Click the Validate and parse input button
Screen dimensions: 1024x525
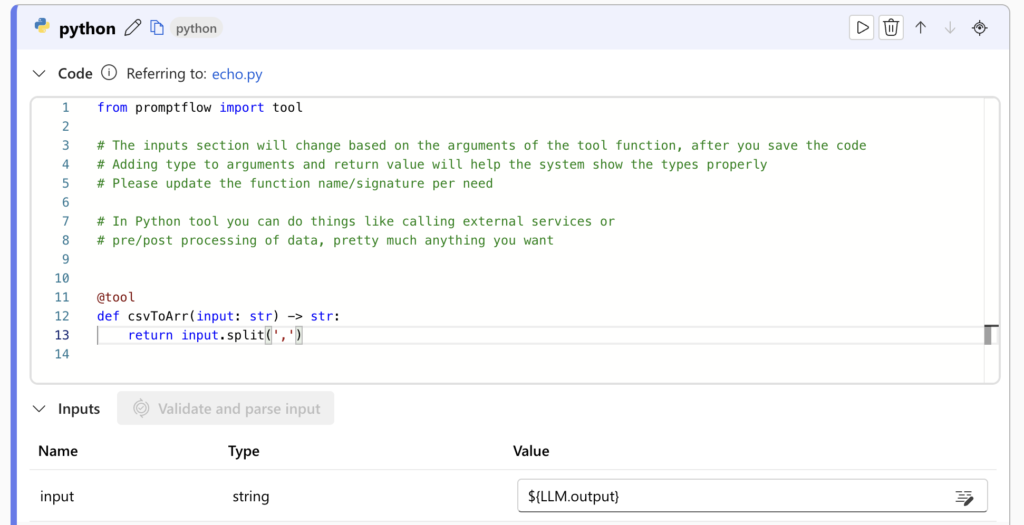click(225, 408)
